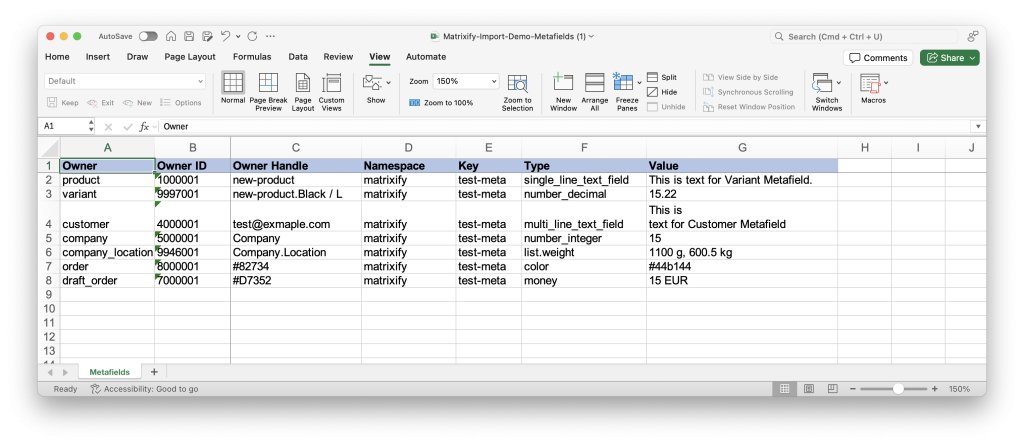The image size is (1024, 446).
Task: Toggle the AutoSave switch
Action: 148,36
